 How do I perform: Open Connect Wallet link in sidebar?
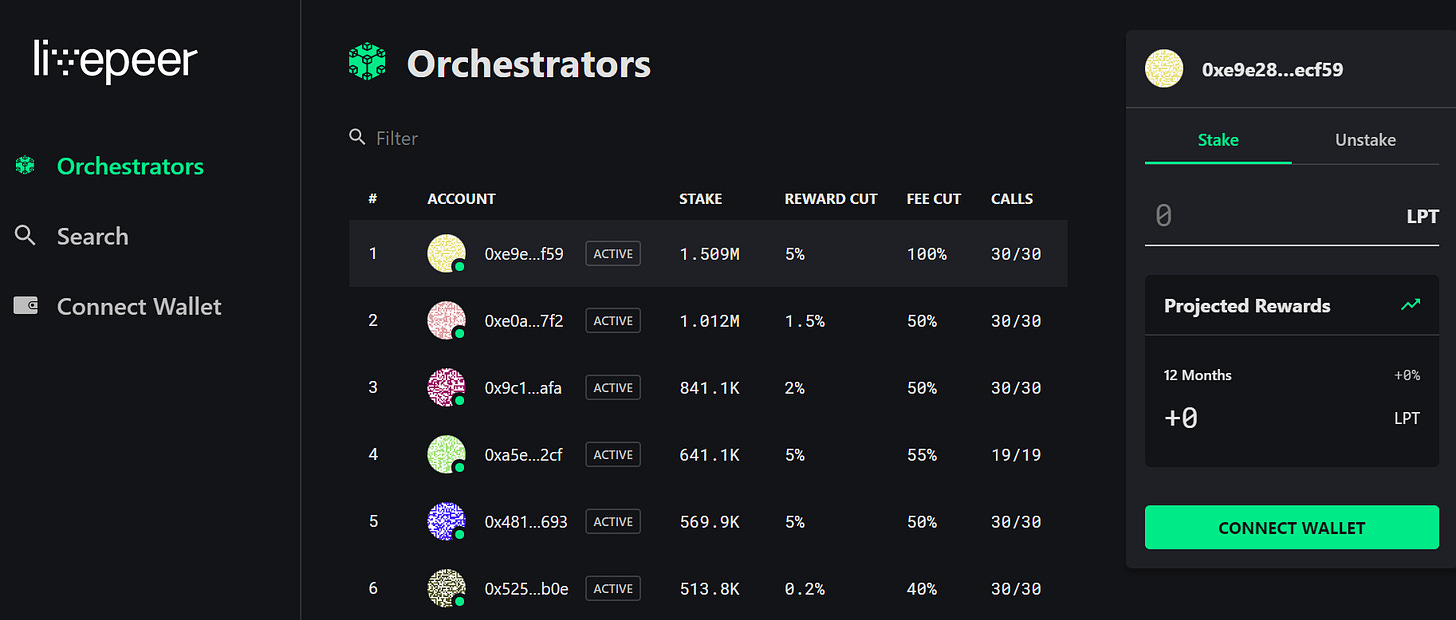tap(139, 306)
